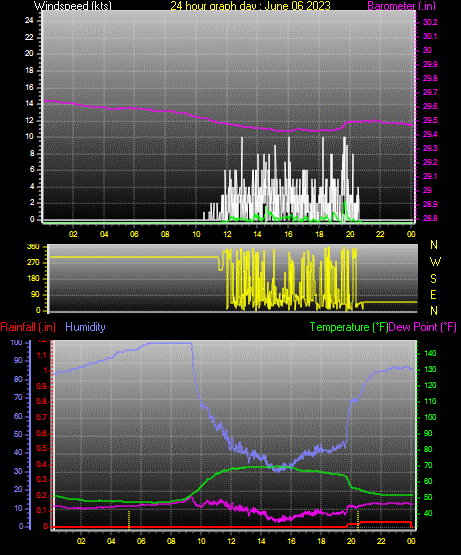Click the 0.5 rainfall scale value
461x555 pixels.
point(42,448)
